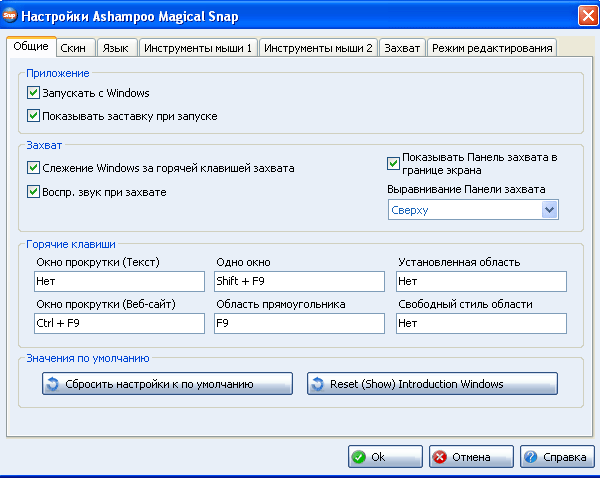Click Сбросить настройки к по умолчанию button

168,383
